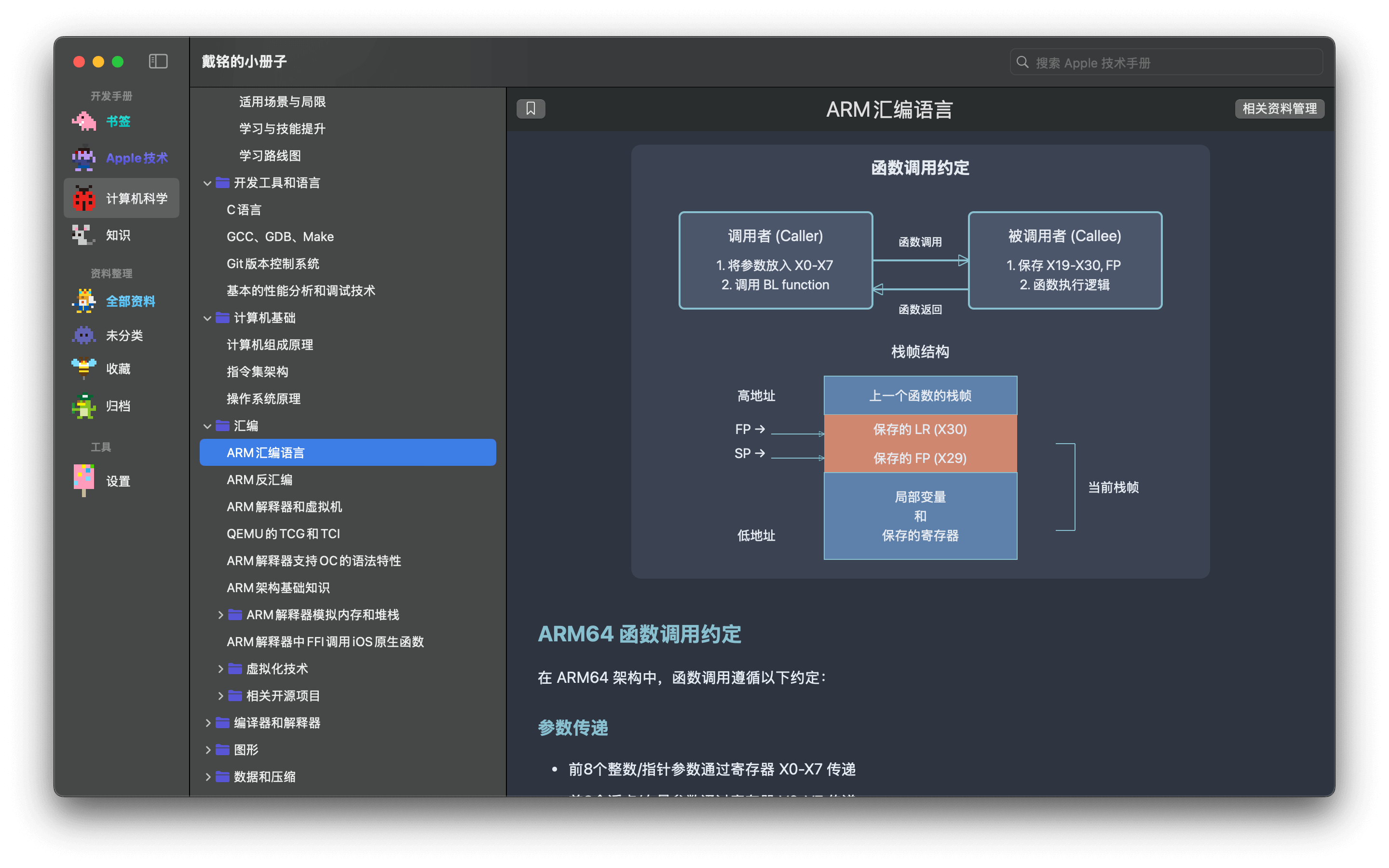Collapse the 汇编 folder
This screenshot has height=868, width=1389.
point(207,426)
